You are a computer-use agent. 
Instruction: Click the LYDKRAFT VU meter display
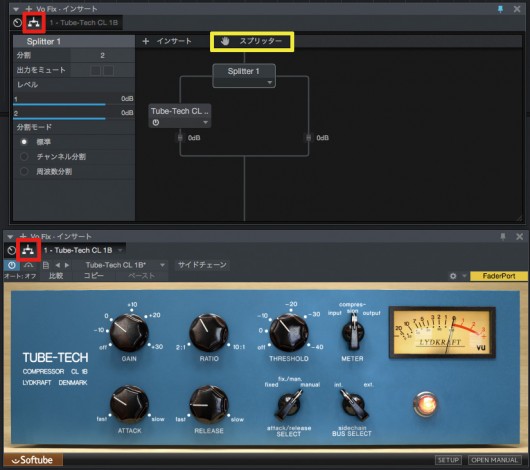442,332
